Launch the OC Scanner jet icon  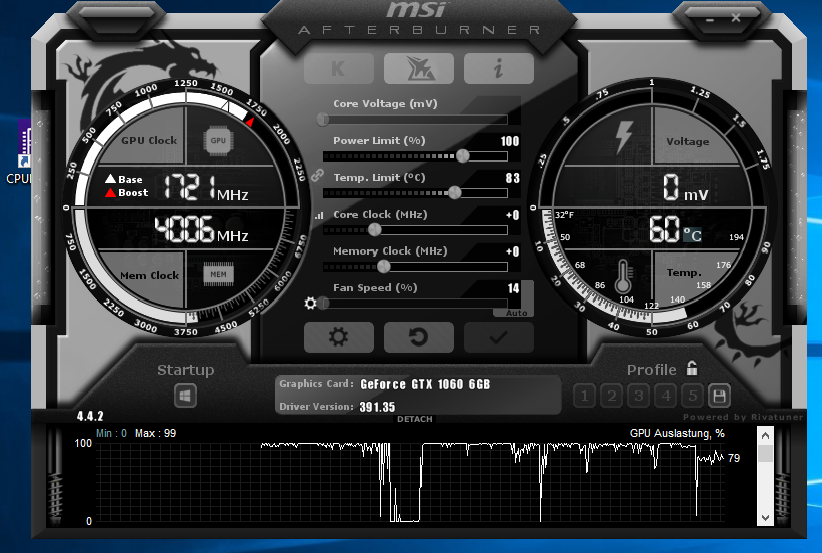click(418, 69)
